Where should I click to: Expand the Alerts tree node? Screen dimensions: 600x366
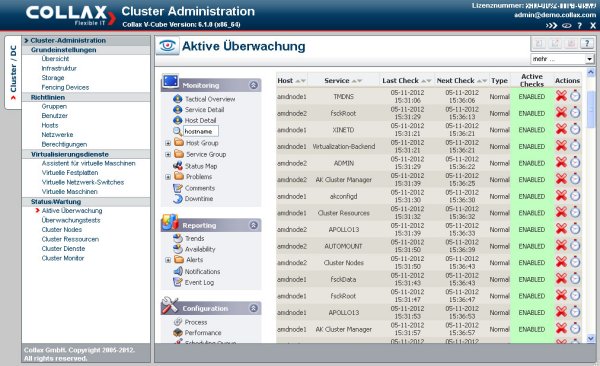click(x=168, y=260)
